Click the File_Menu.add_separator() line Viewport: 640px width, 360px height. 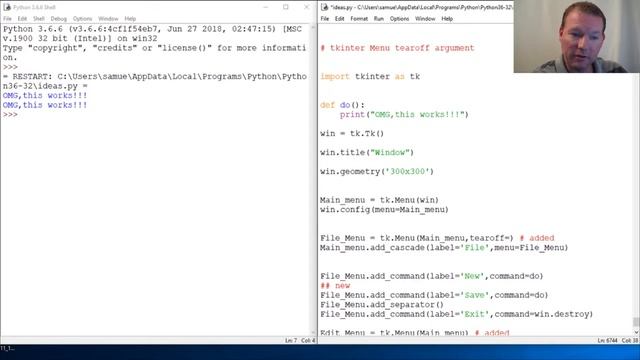click(x=382, y=305)
